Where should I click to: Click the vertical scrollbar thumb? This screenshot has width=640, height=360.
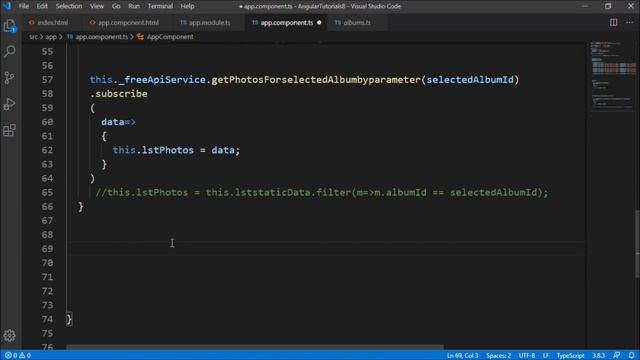point(638,244)
